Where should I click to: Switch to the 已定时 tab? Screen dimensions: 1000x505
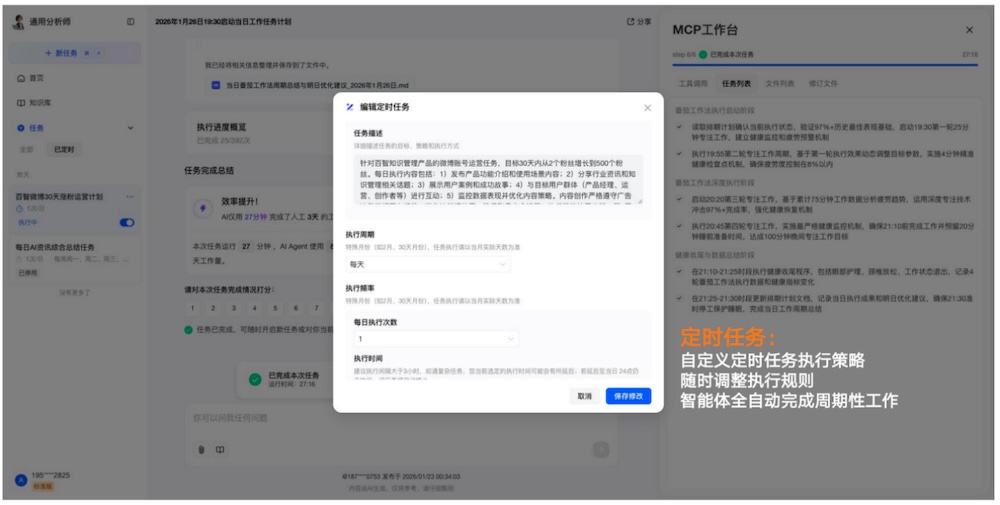64,149
